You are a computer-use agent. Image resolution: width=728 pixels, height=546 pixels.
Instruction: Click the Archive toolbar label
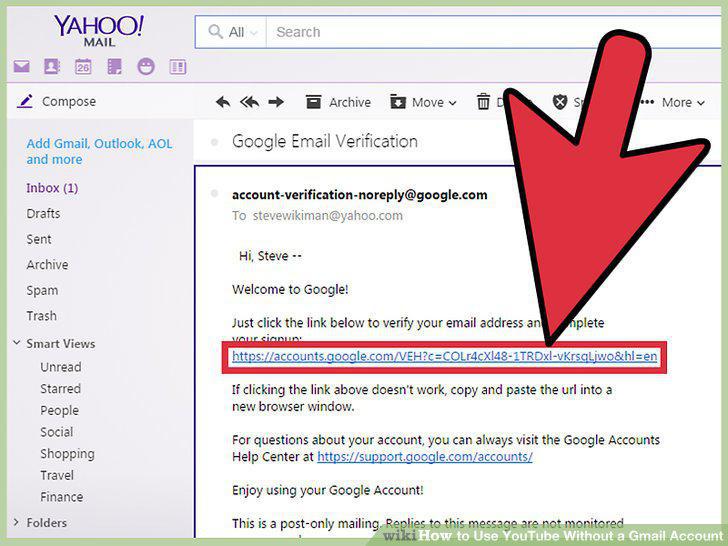tap(350, 102)
